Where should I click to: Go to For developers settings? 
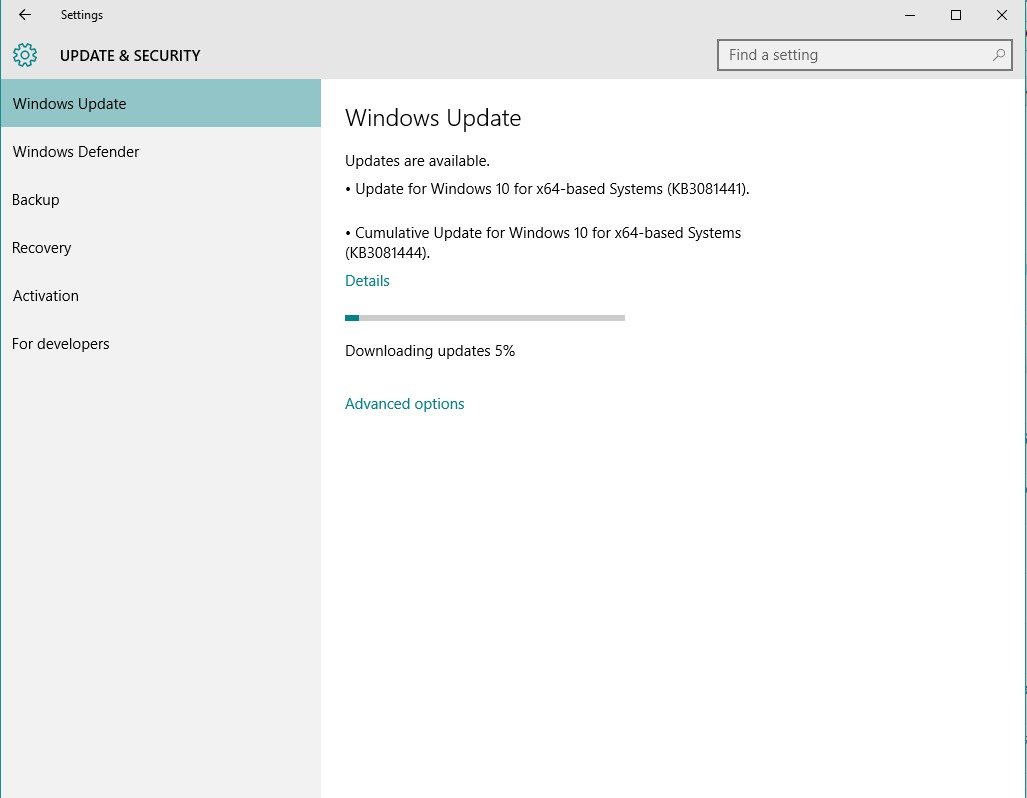[160, 343]
